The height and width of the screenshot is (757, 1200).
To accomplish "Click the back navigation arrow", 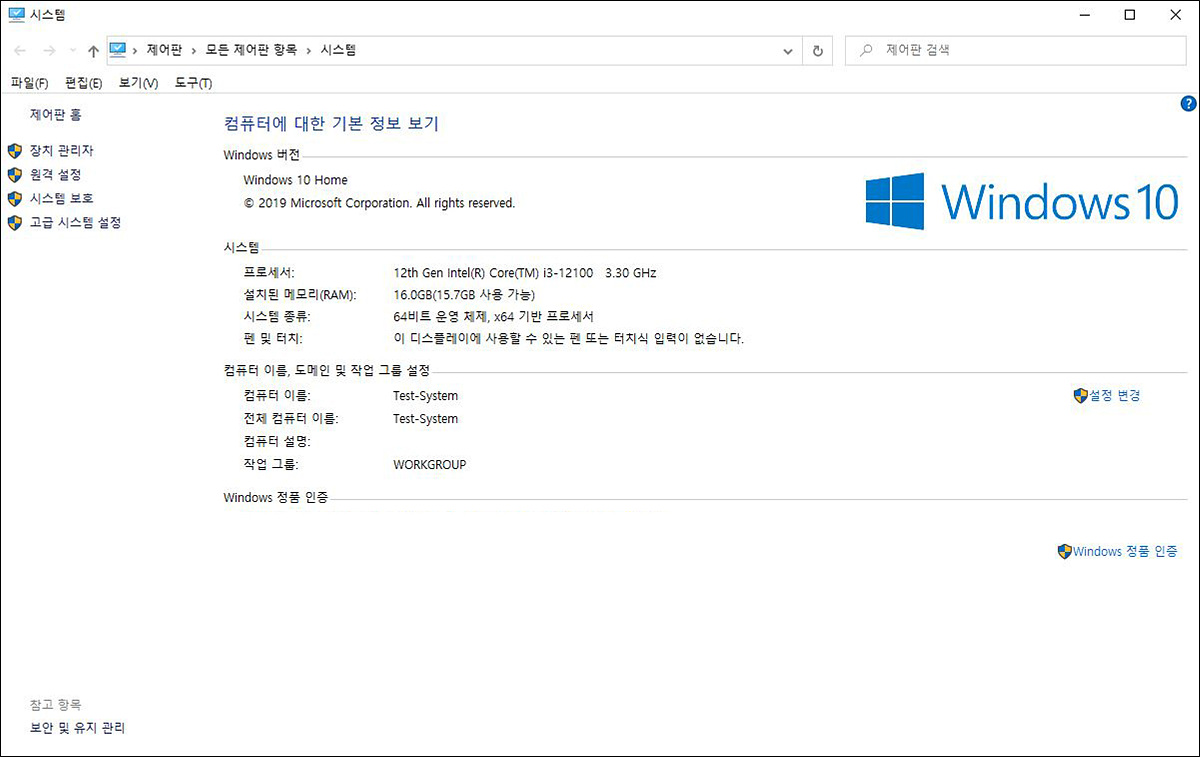I will [20, 50].
